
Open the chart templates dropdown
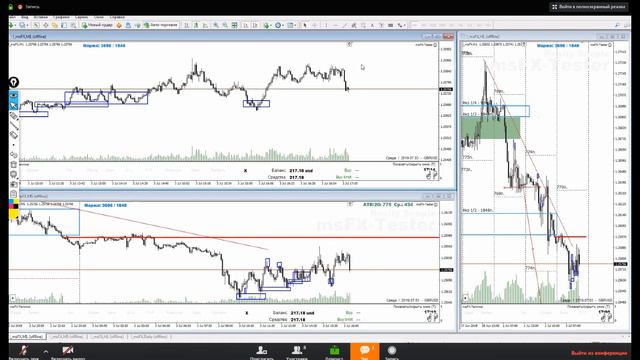[x=291, y=25]
